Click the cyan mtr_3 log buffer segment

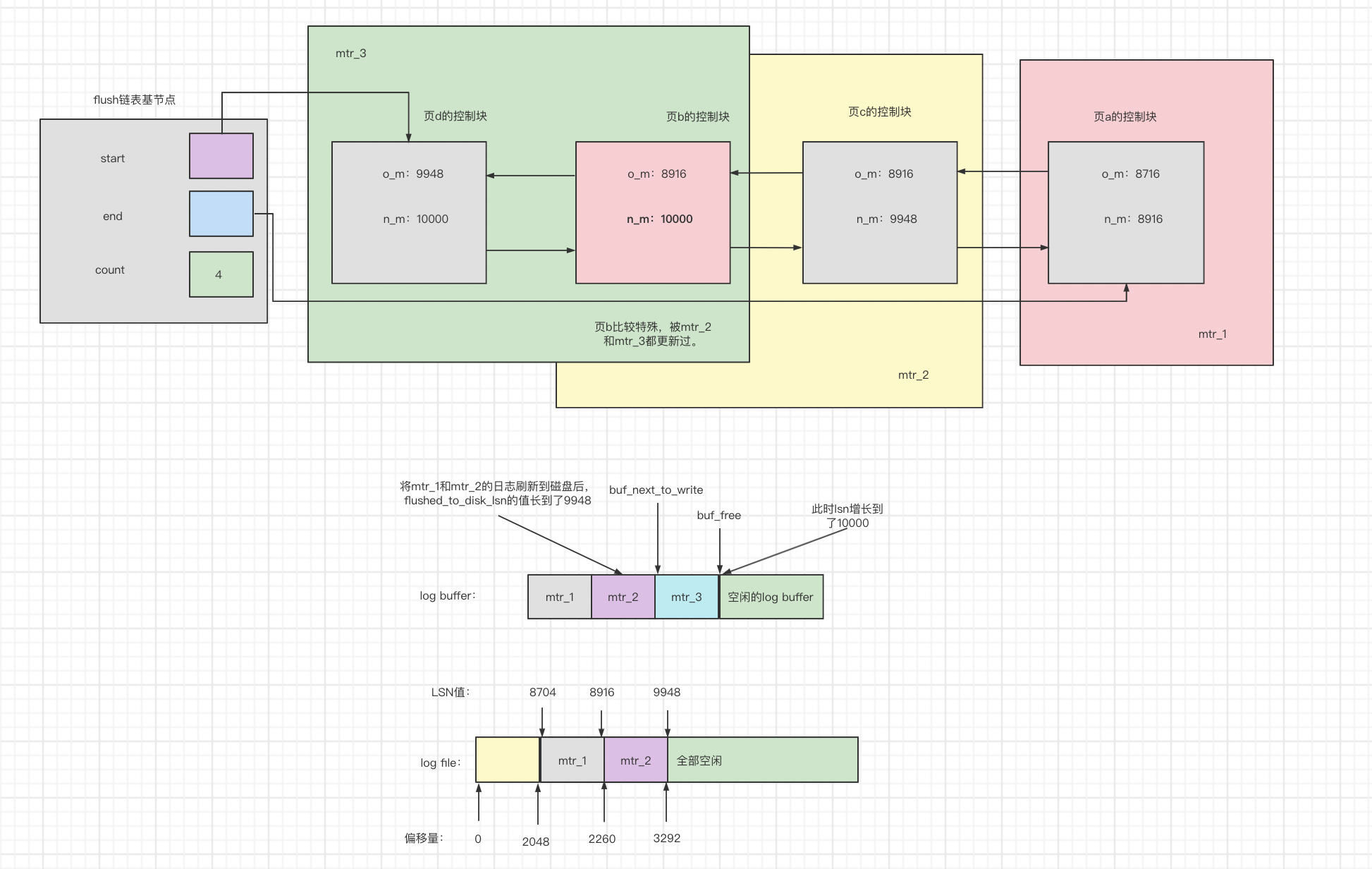(686, 597)
